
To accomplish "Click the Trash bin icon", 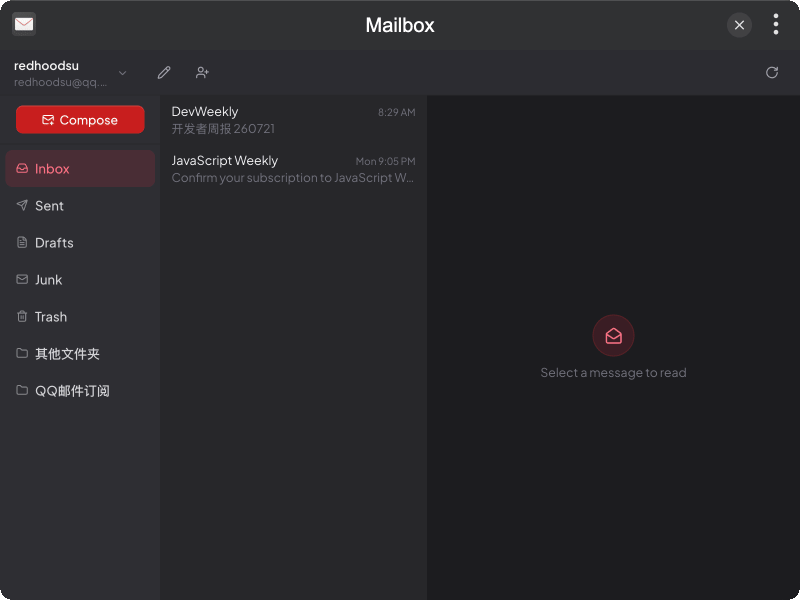I will pyautogui.click(x=22, y=316).
